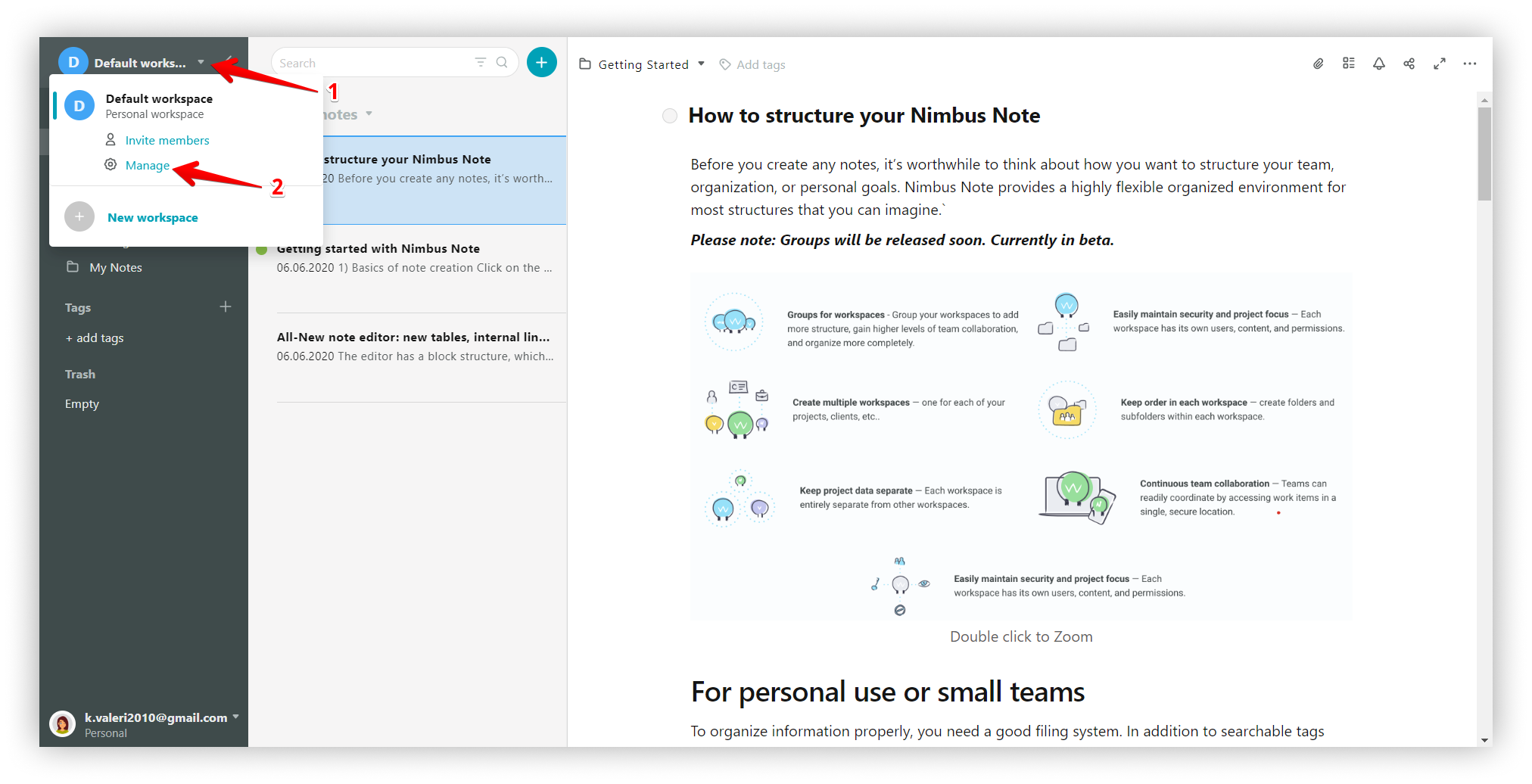Select Default workspace Personal workspace entry
The image size is (1532, 784).
[x=186, y=106]
